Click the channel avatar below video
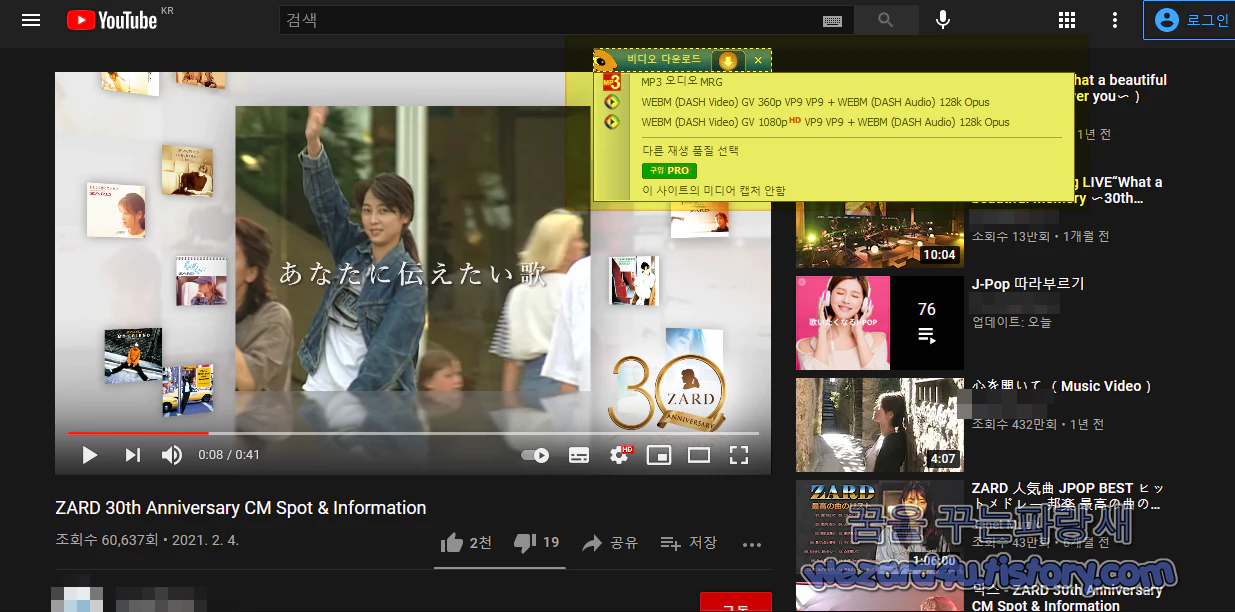The height and width of the screenshot is (612, 1235). [x=77, y=599]
